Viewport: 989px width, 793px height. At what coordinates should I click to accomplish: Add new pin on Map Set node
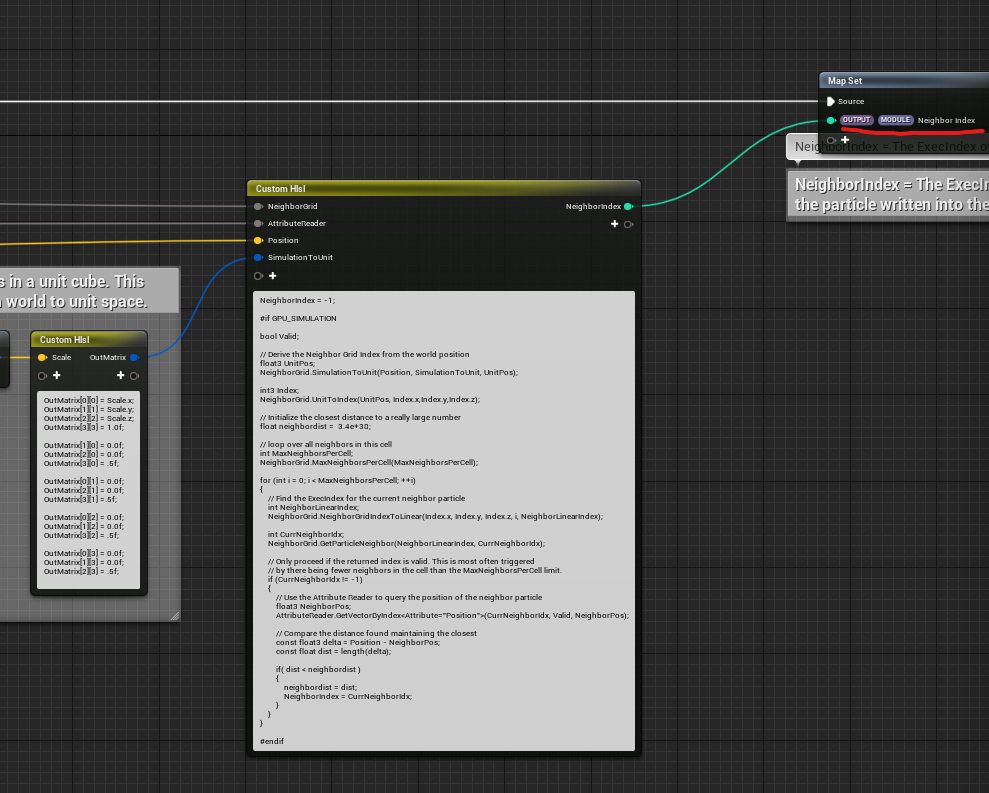coord(845,139)
